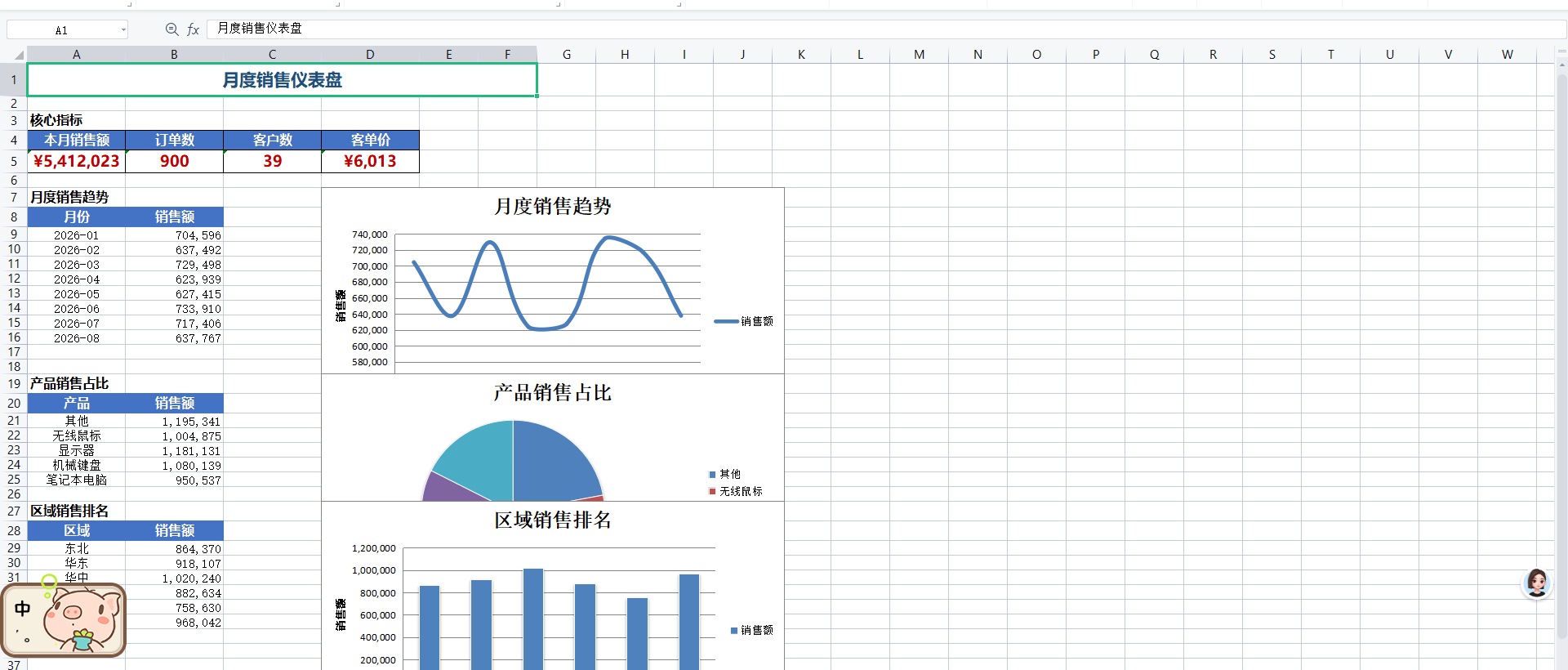Image resolution: width=1568 pixels, height=670 pixels.
Task: Select the 月份 header cell
Action: (x=77, y=217)
